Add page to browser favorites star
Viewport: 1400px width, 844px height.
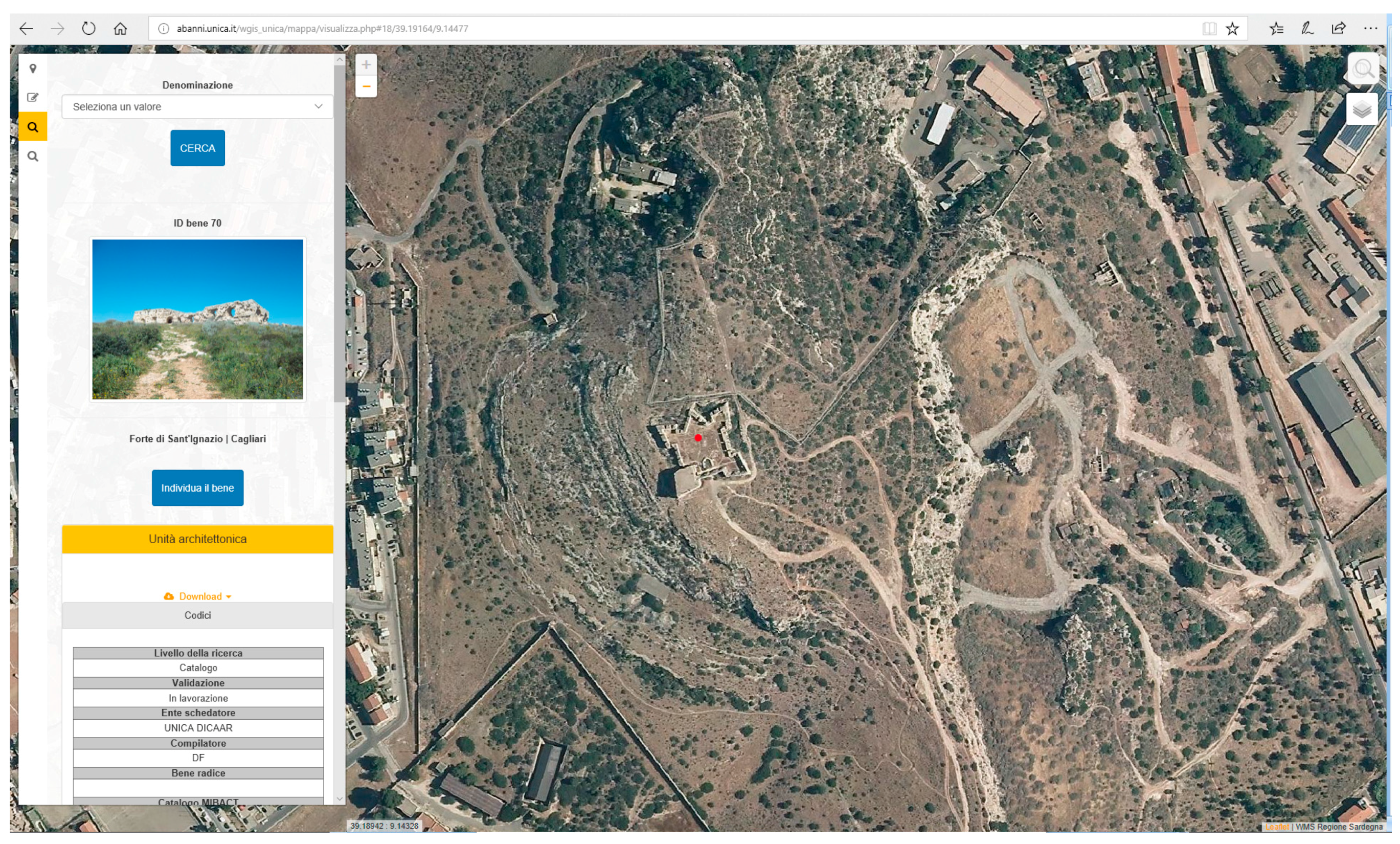click(1232, 29)
